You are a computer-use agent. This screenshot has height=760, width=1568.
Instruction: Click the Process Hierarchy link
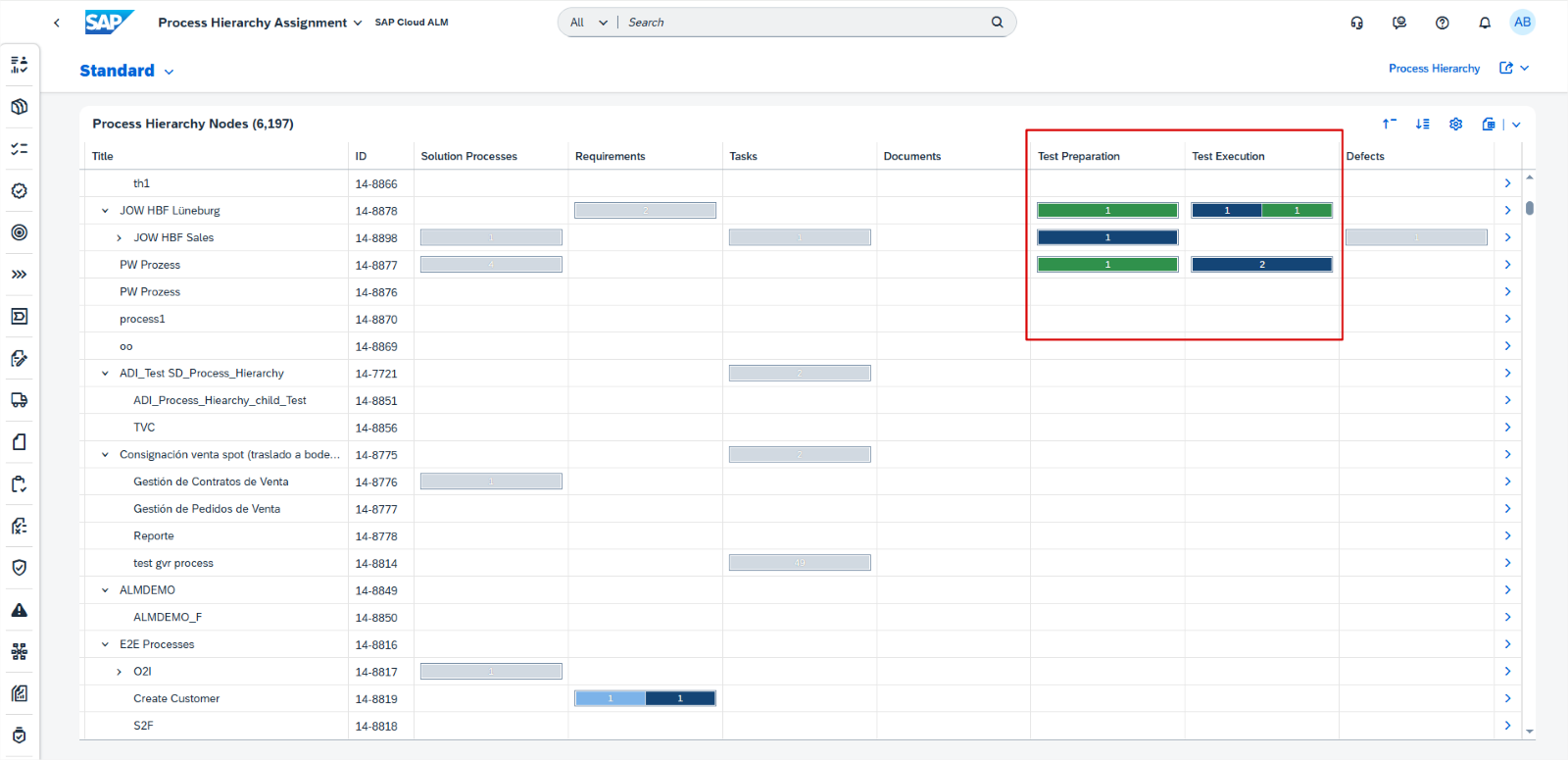tap(1433, 69)
